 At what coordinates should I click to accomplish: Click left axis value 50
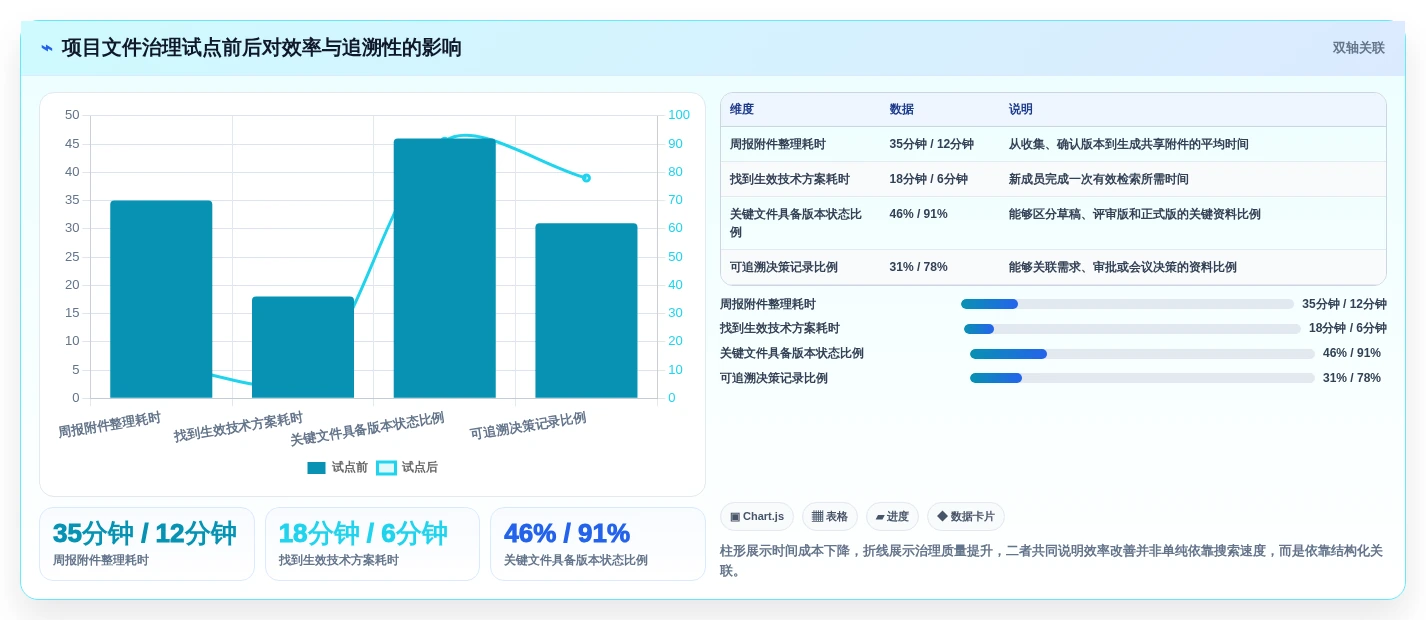(72, 115)
